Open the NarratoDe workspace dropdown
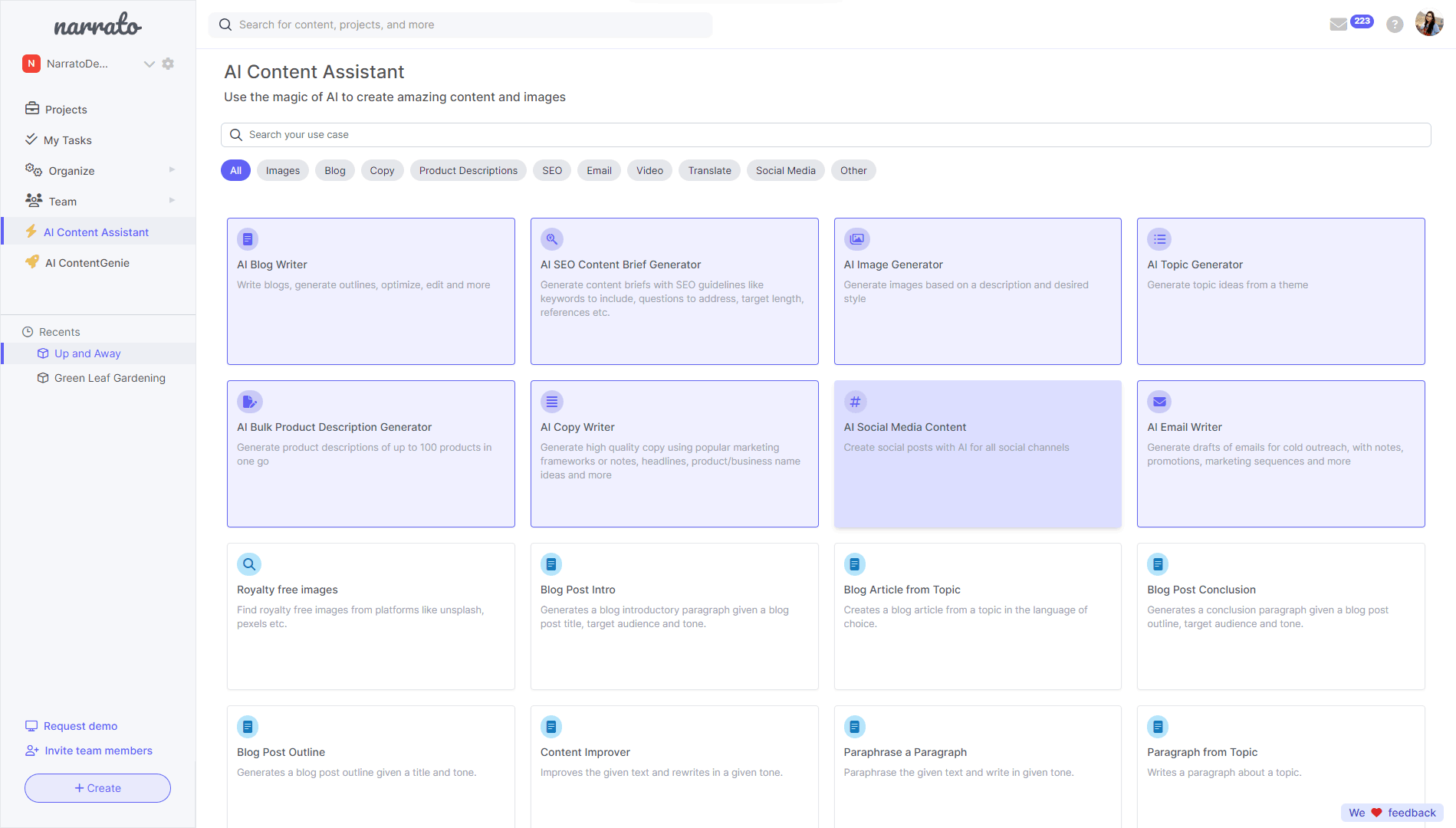The image size is (1456, 828). coord(150,64)
